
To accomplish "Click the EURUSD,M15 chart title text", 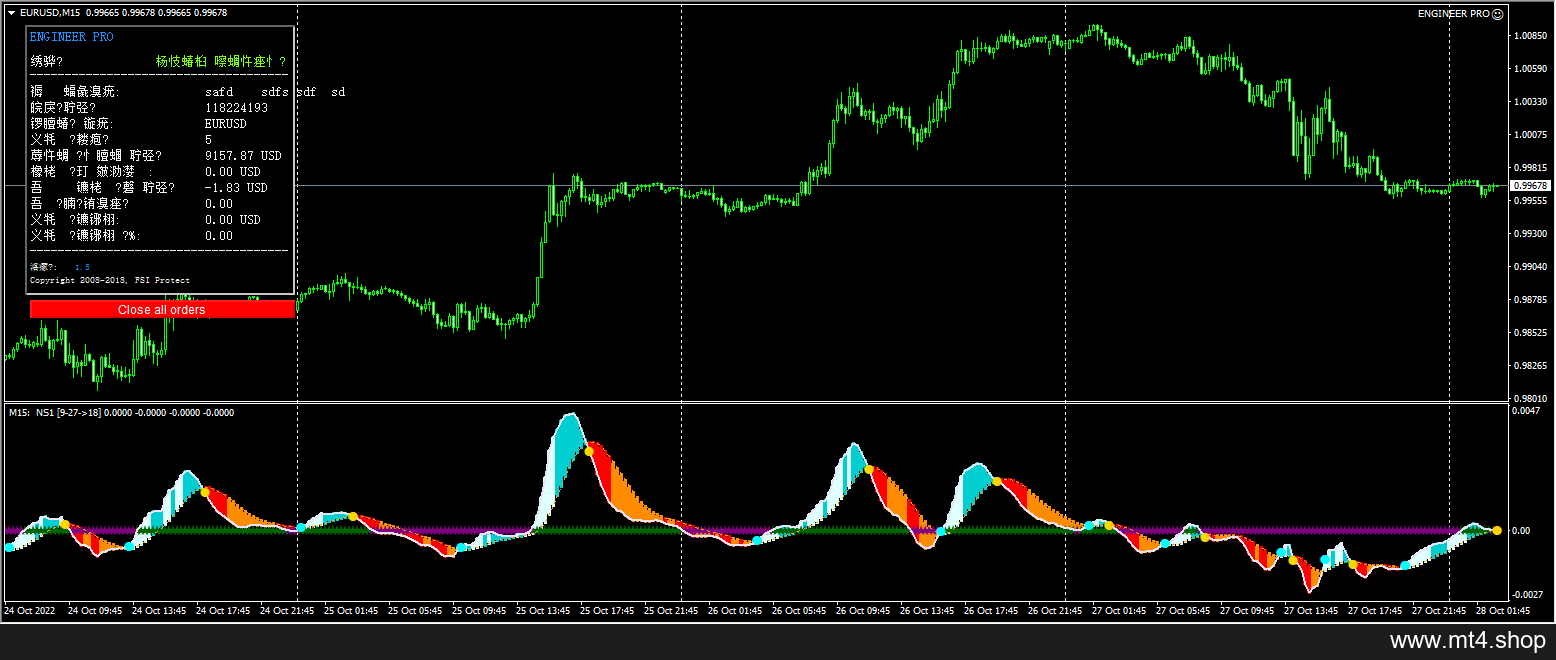I will [50, 13].
